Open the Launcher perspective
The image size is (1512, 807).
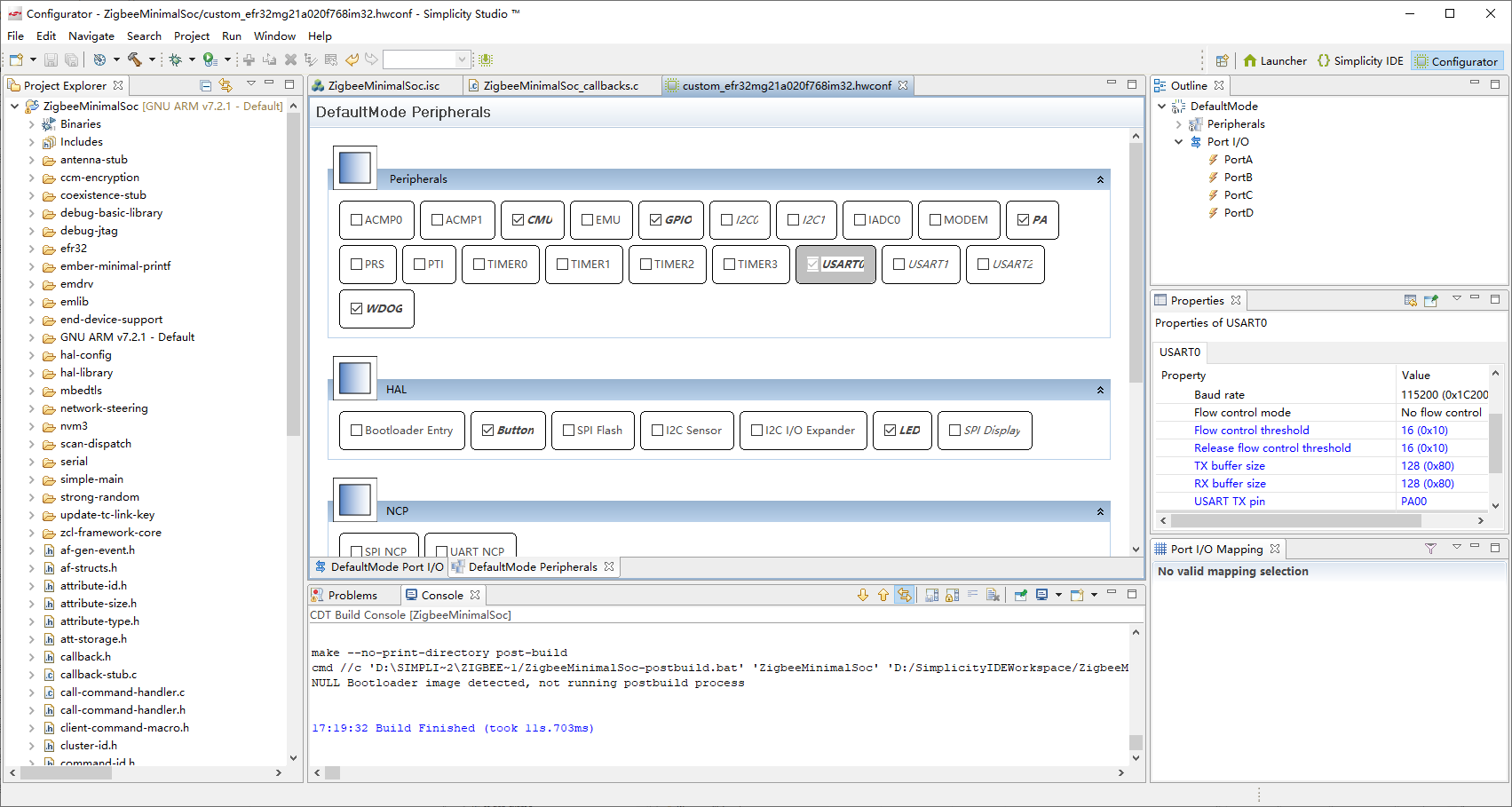coord(1275,60)
